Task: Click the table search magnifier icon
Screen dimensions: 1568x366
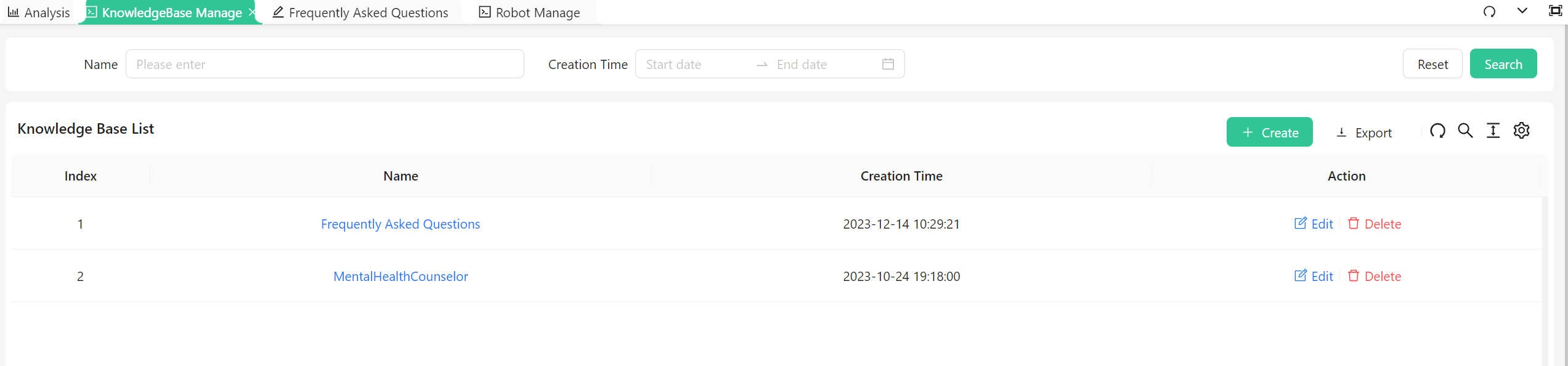Action: pyautogui.click(x=1465, y=131)
